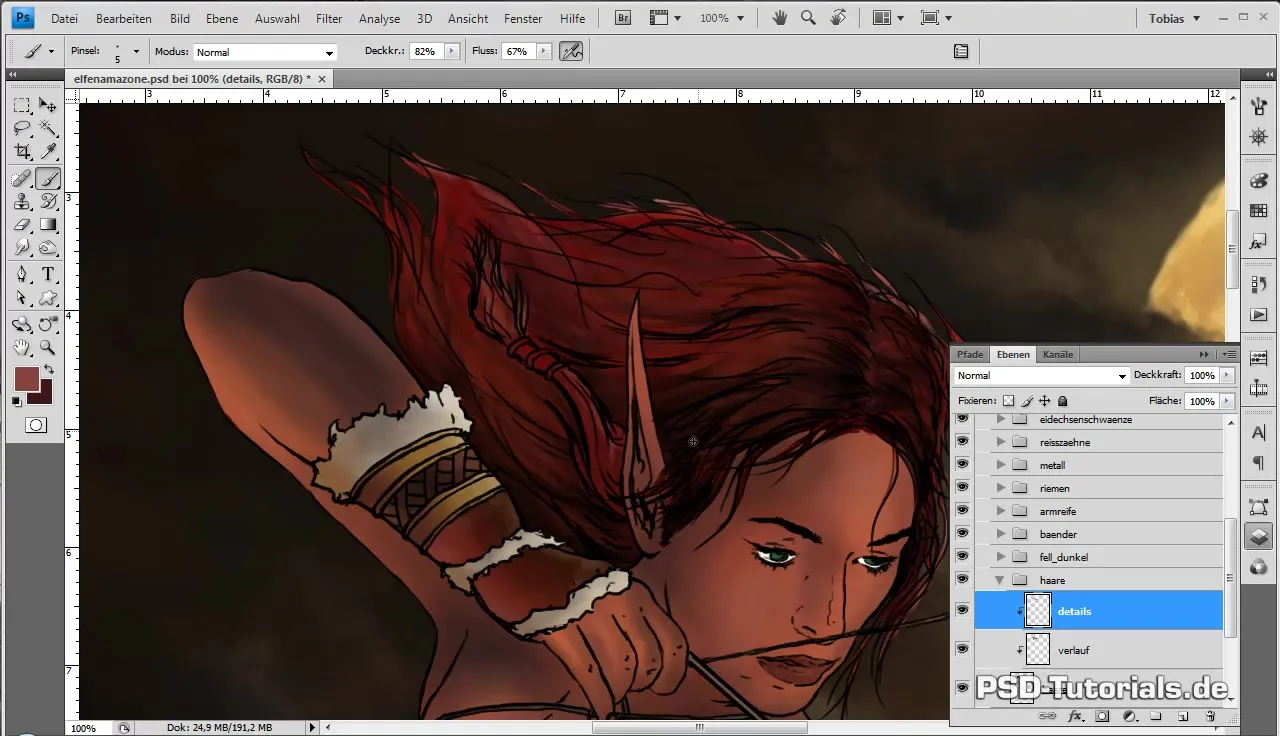Select the Eraser tool

[22, 225]
